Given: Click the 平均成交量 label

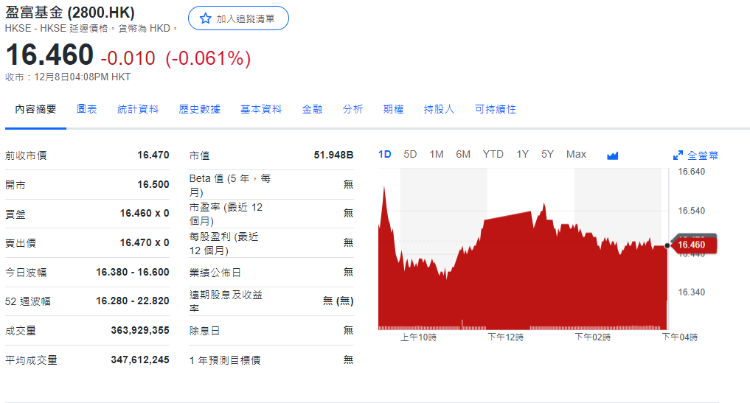Looking at the screenshot, I should pos(31,360).
